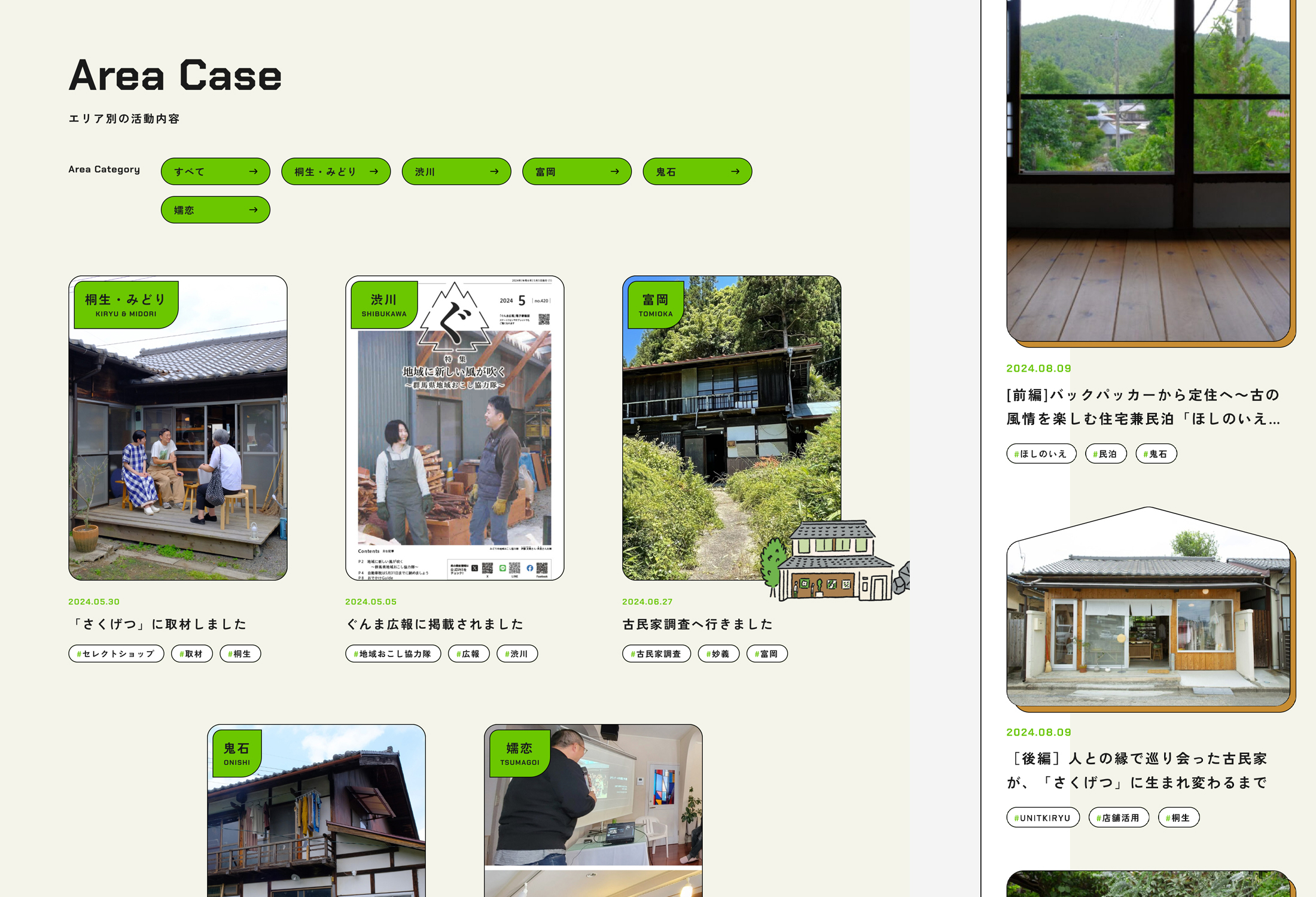Select the 鬼石 category filter

coord(697,172)
